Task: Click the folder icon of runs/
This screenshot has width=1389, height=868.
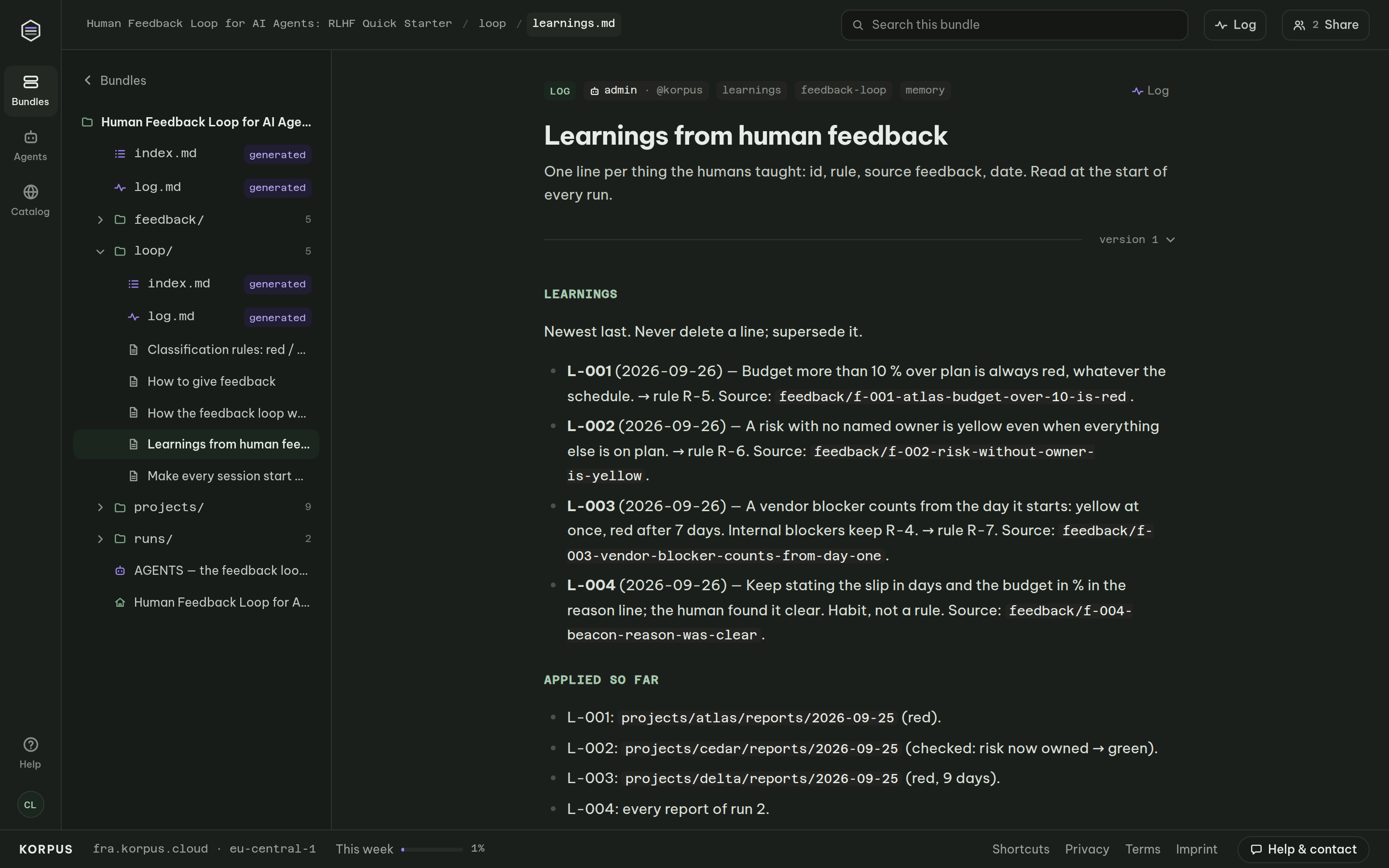Action: pos(120,539)
